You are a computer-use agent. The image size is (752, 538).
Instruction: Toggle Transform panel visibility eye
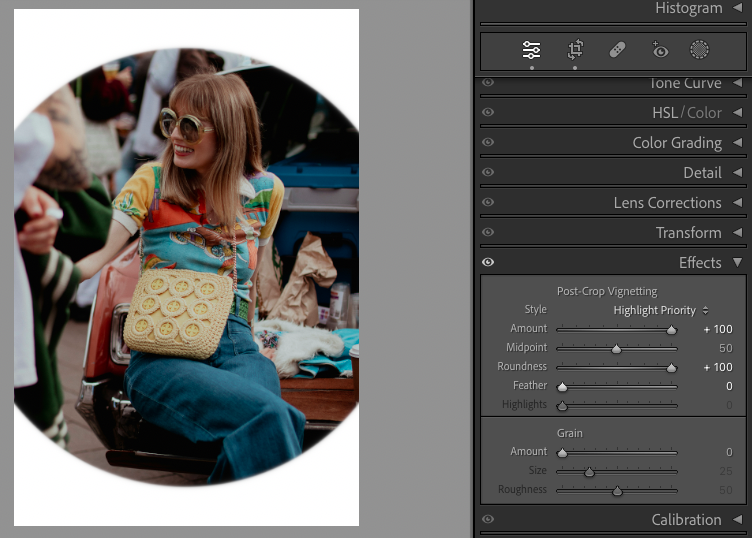click(488, 232)
